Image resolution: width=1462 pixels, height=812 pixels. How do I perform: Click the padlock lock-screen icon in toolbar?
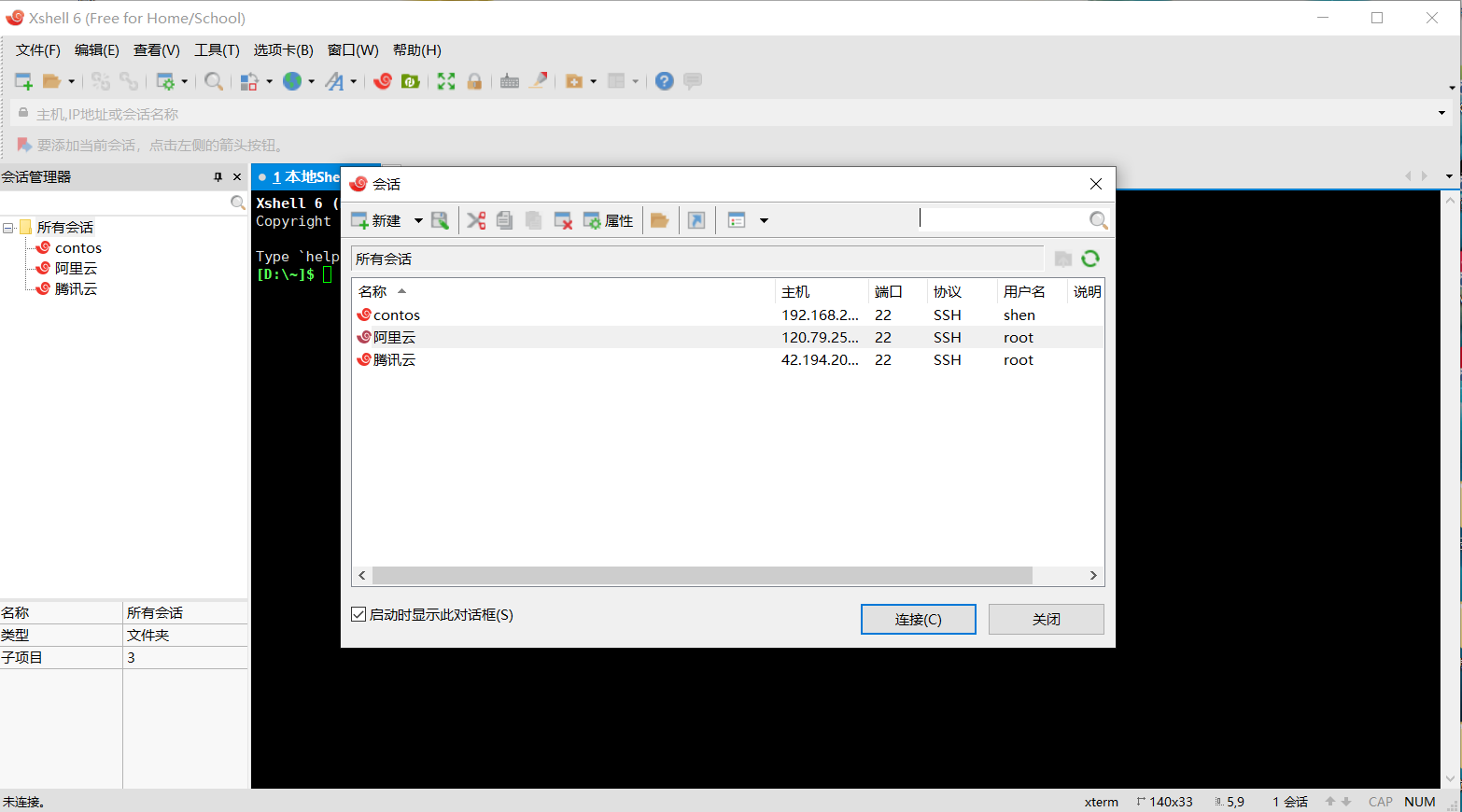coord(474,81)
